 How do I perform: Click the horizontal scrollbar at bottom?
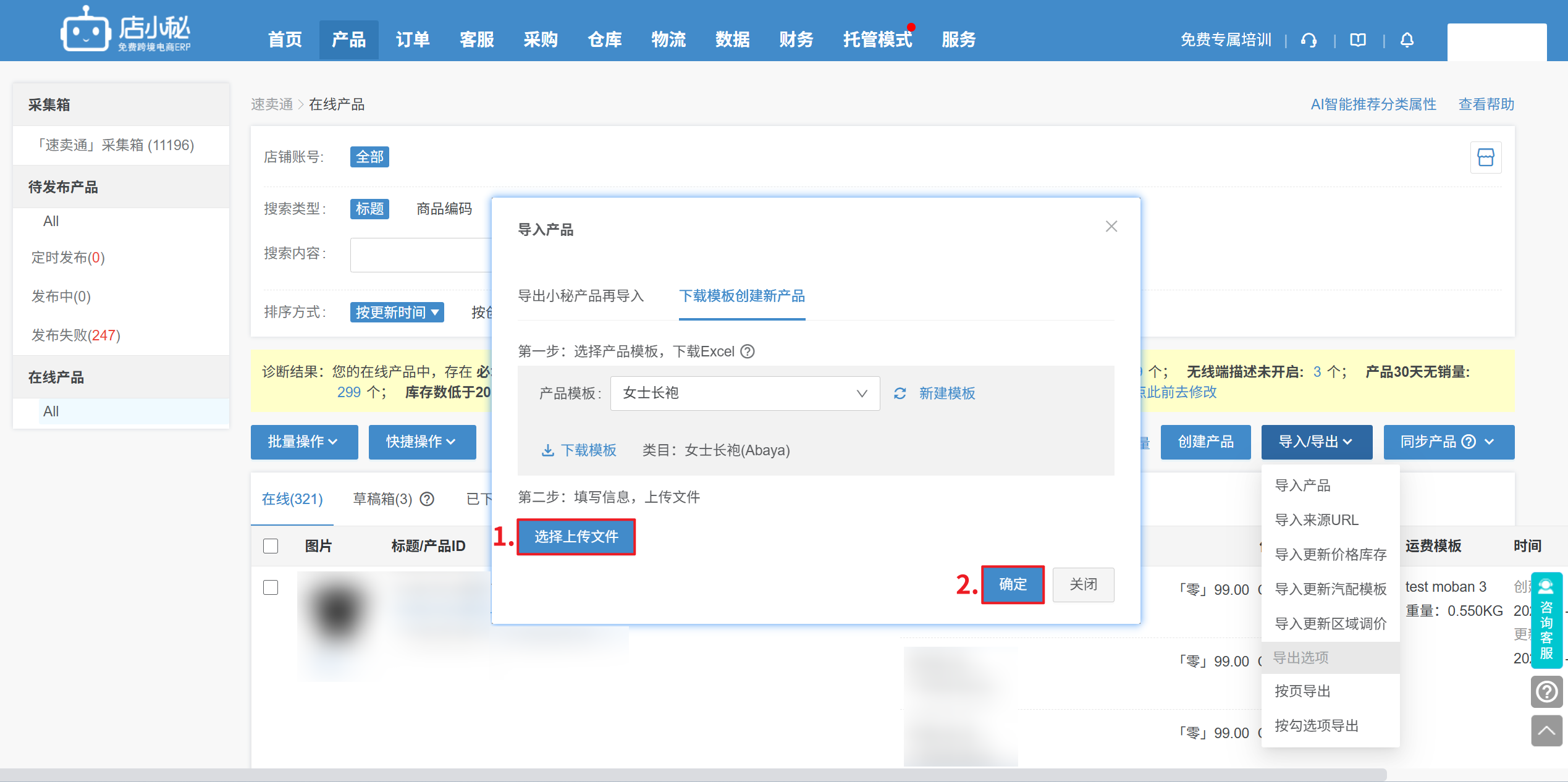692,775
